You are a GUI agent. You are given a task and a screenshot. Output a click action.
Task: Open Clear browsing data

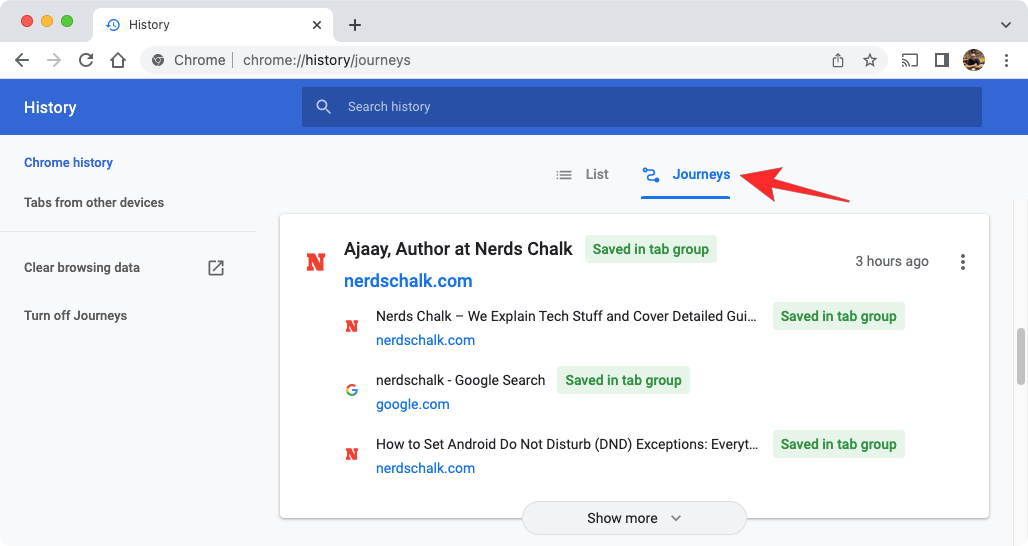tap(82, 268)
